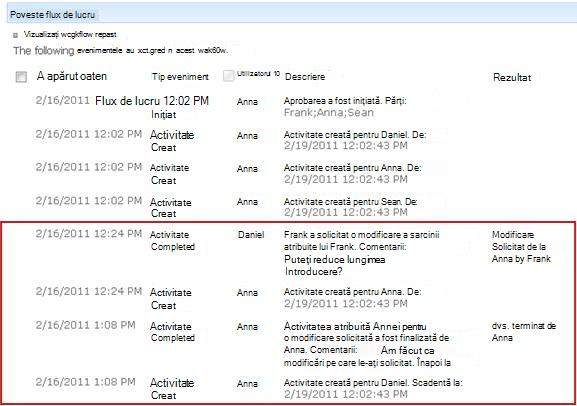Click the 'dvs. terminat de' result text
Viewport: 577px width, 406px height.
[x=524, y=326]
